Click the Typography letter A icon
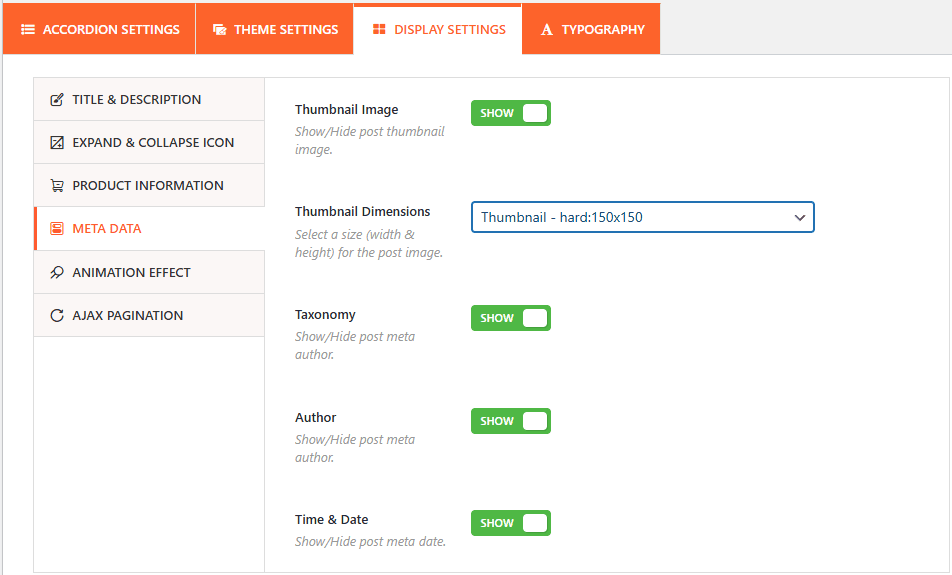The image size is (952, 575). [547, 30]
